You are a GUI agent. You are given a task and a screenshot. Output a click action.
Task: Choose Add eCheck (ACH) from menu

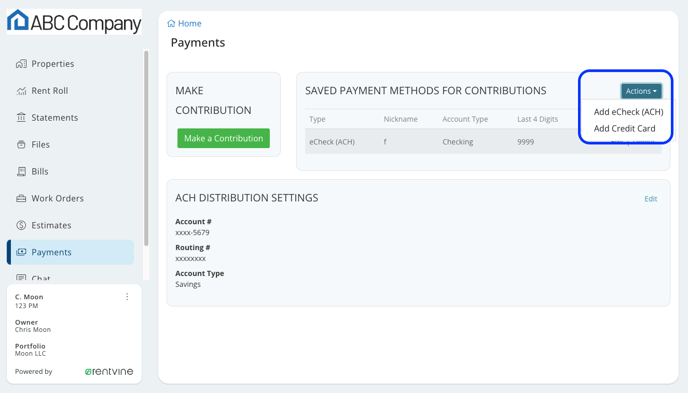(x=628, y=112)
